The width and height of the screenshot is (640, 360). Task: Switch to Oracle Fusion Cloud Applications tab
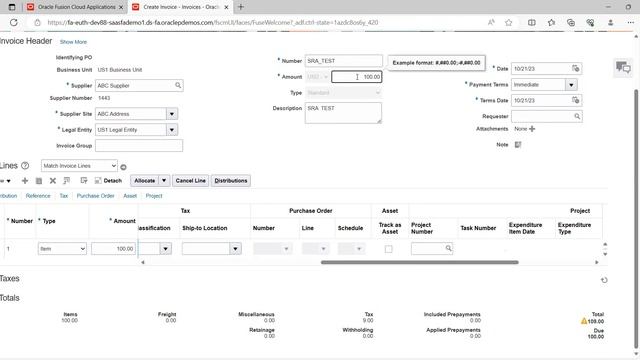[76, 7]
